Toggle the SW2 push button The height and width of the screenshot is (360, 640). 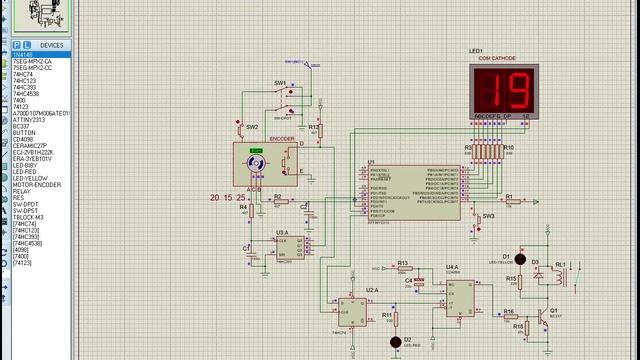click(240, 130)
